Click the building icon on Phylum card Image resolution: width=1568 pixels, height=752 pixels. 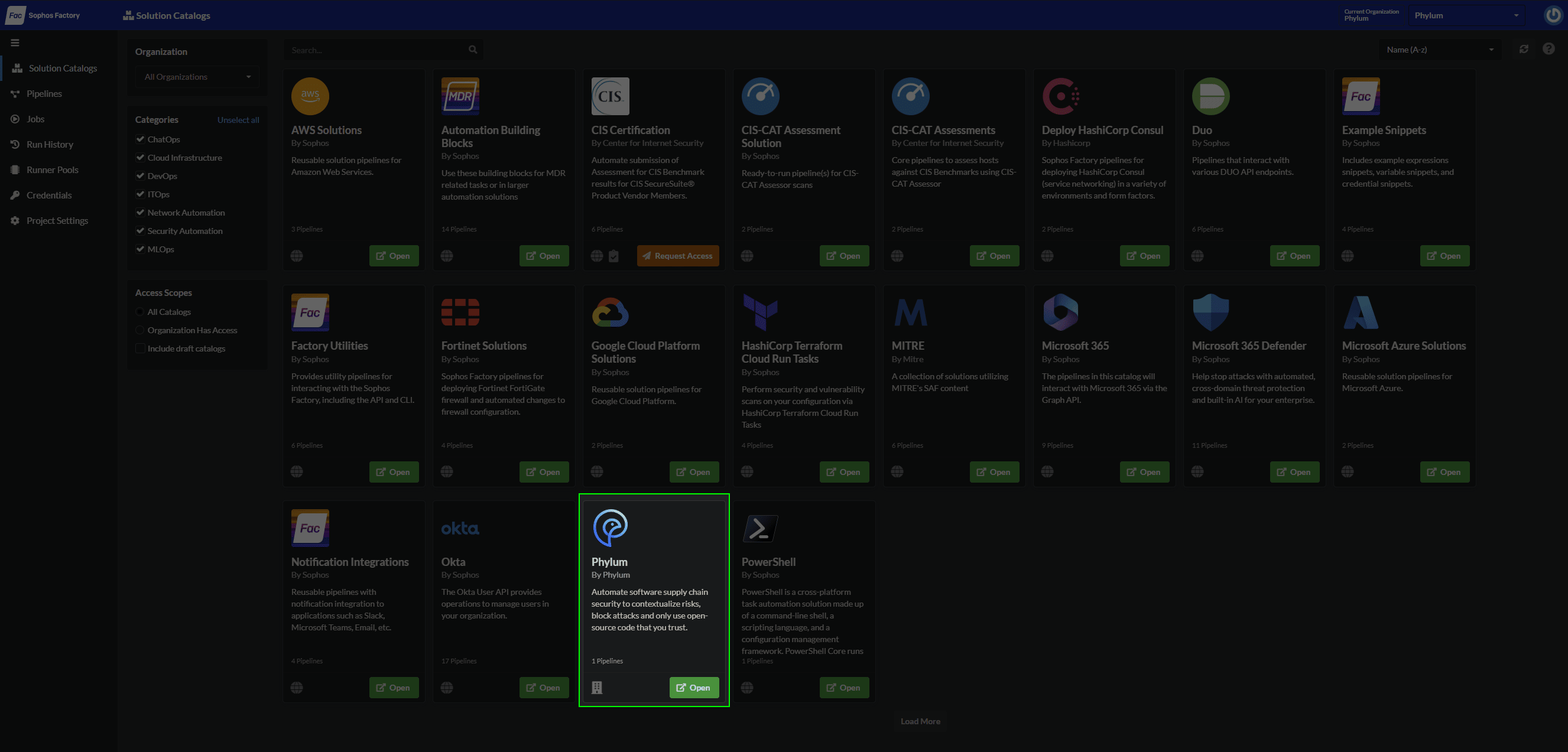(597, 688)
